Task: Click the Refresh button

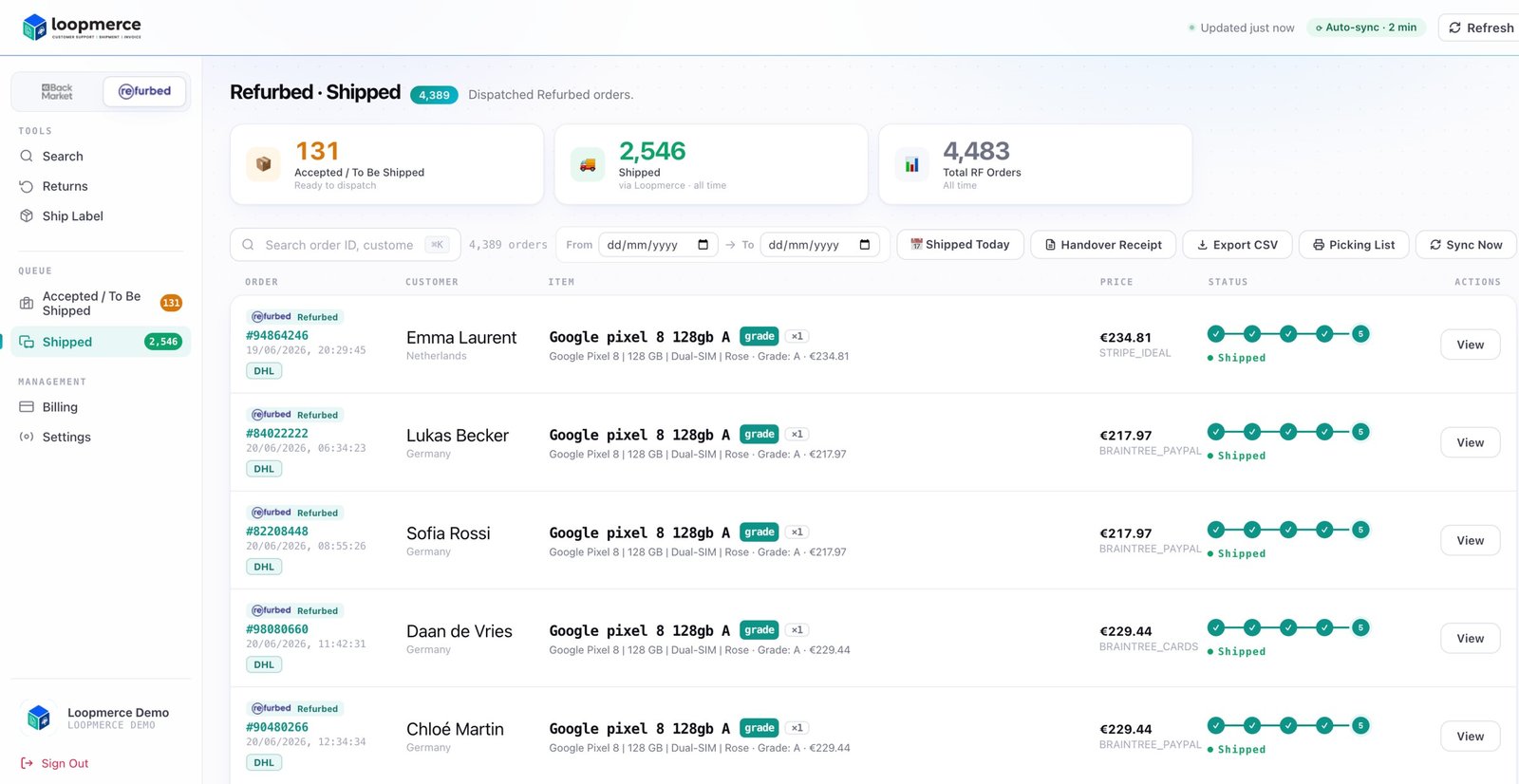Action: 1480,28
